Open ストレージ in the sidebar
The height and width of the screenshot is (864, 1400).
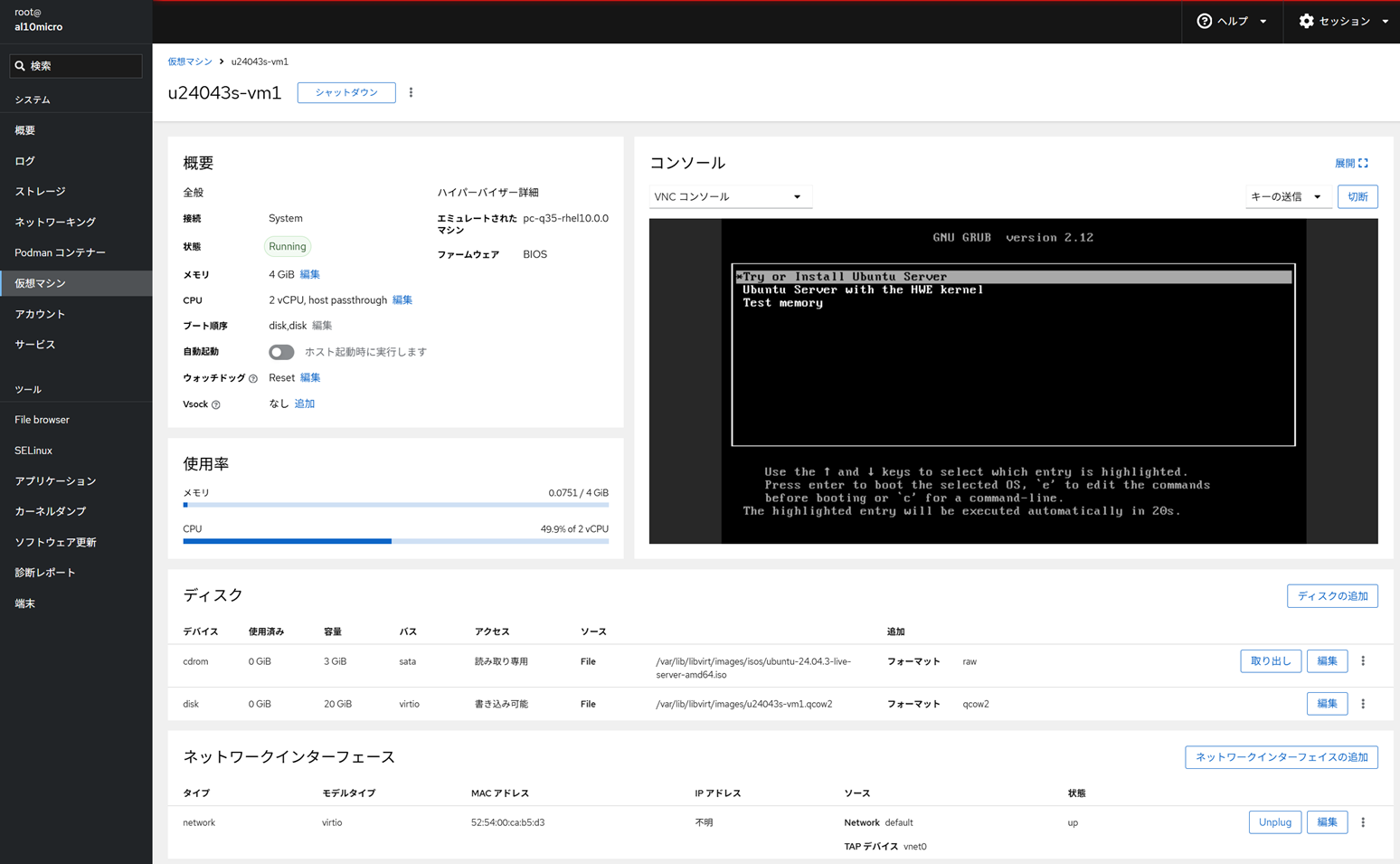point(76,192)
